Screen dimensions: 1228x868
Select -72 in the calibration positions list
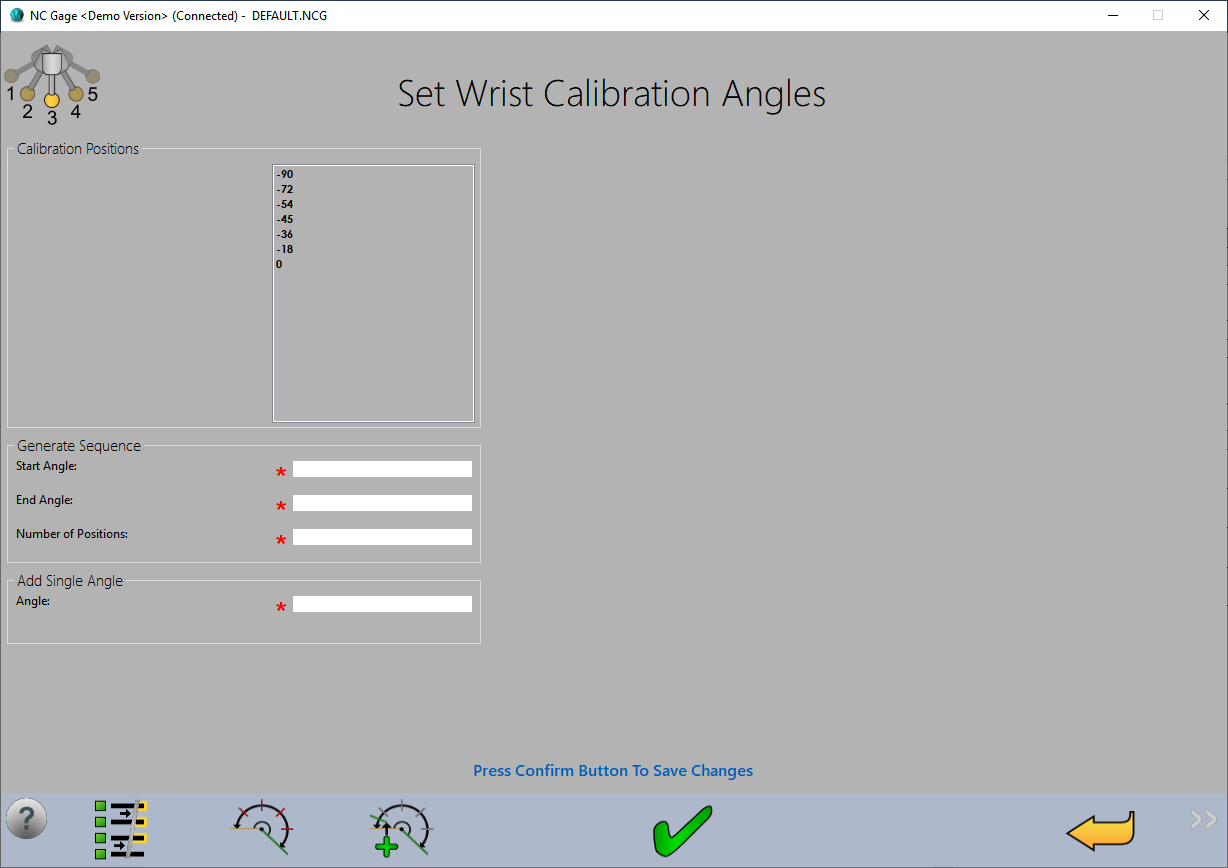click(x=285, y=190)
